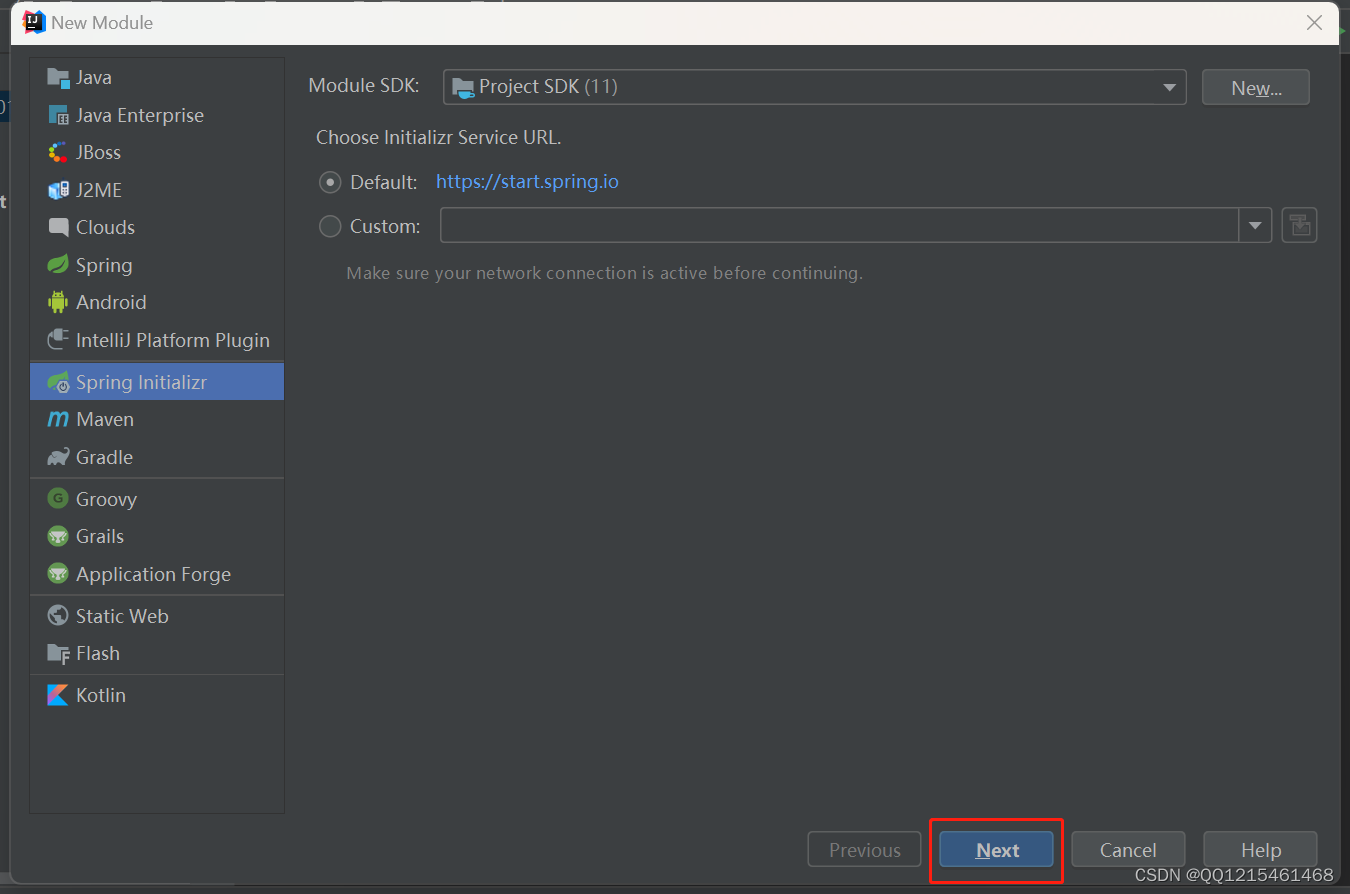Choose Spring Initializr in the list
The width and height of the screenshot is (1350, 894).
(157, 382)
